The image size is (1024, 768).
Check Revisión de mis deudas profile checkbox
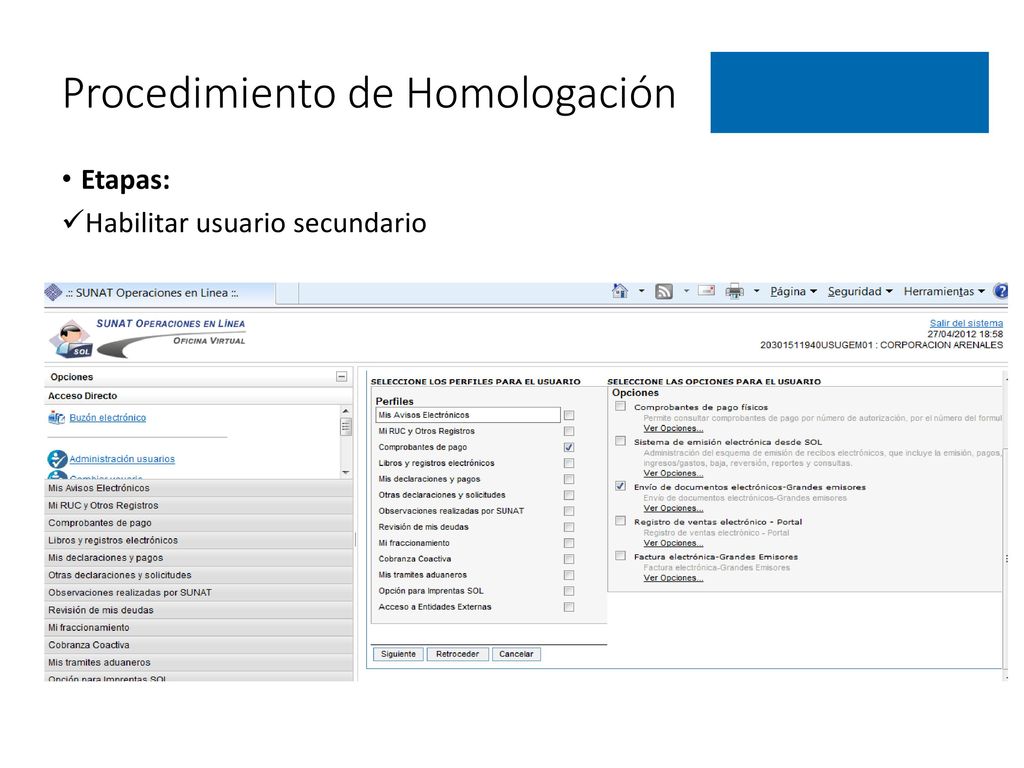click(569, 527)
